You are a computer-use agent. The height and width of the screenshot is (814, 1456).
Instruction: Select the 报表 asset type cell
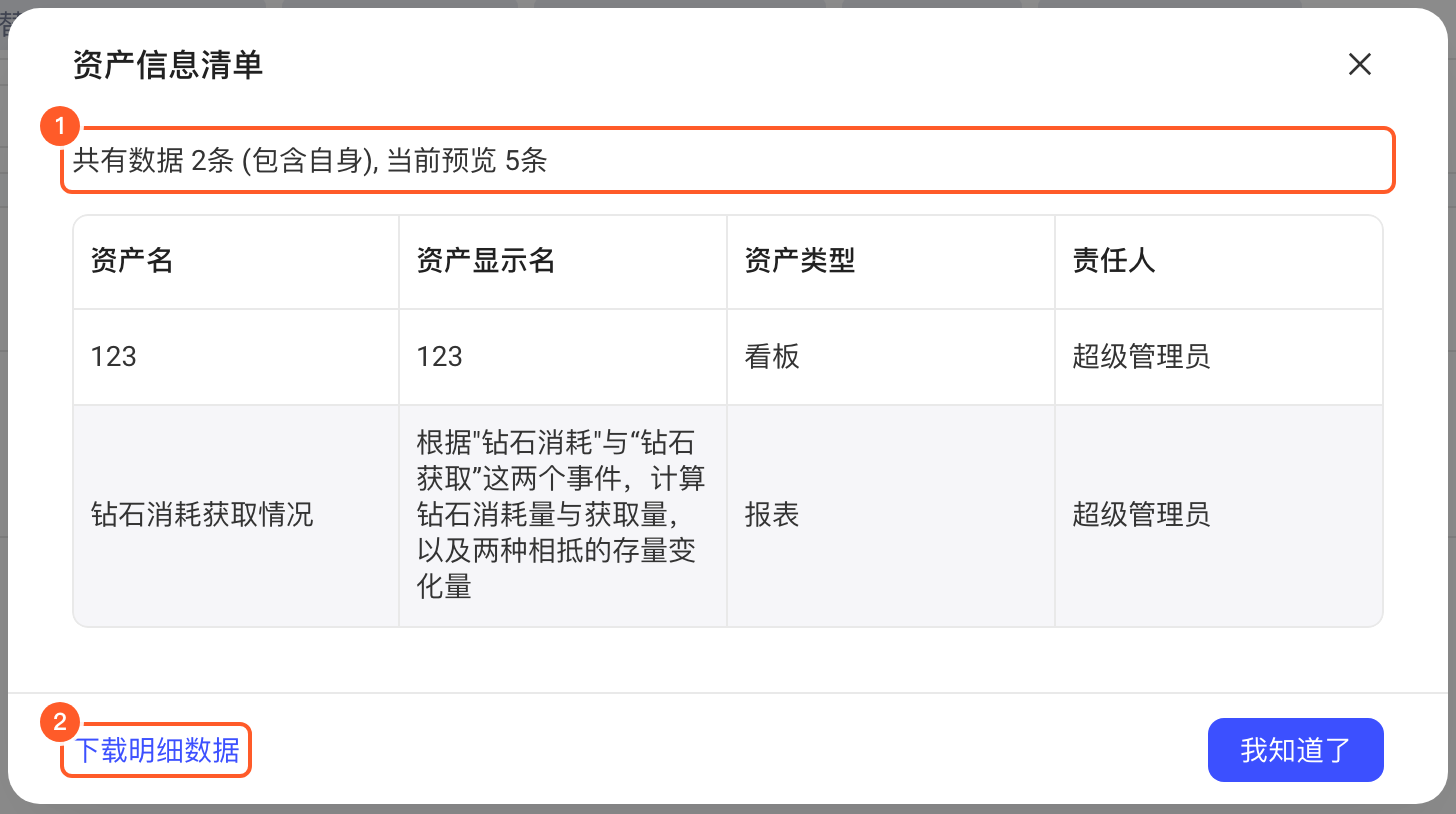pyautogui.click(x=891, y=516)
